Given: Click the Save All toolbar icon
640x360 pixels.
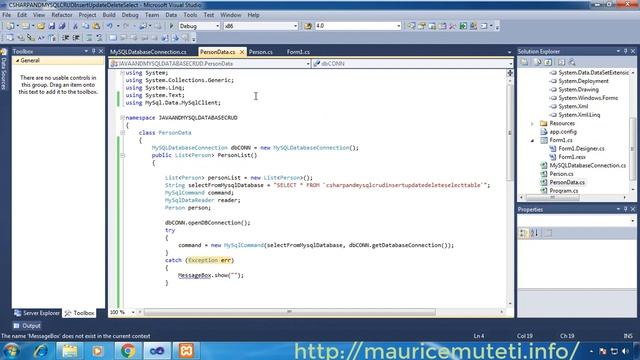Looking at the screenshot, I should click(62, 26).
